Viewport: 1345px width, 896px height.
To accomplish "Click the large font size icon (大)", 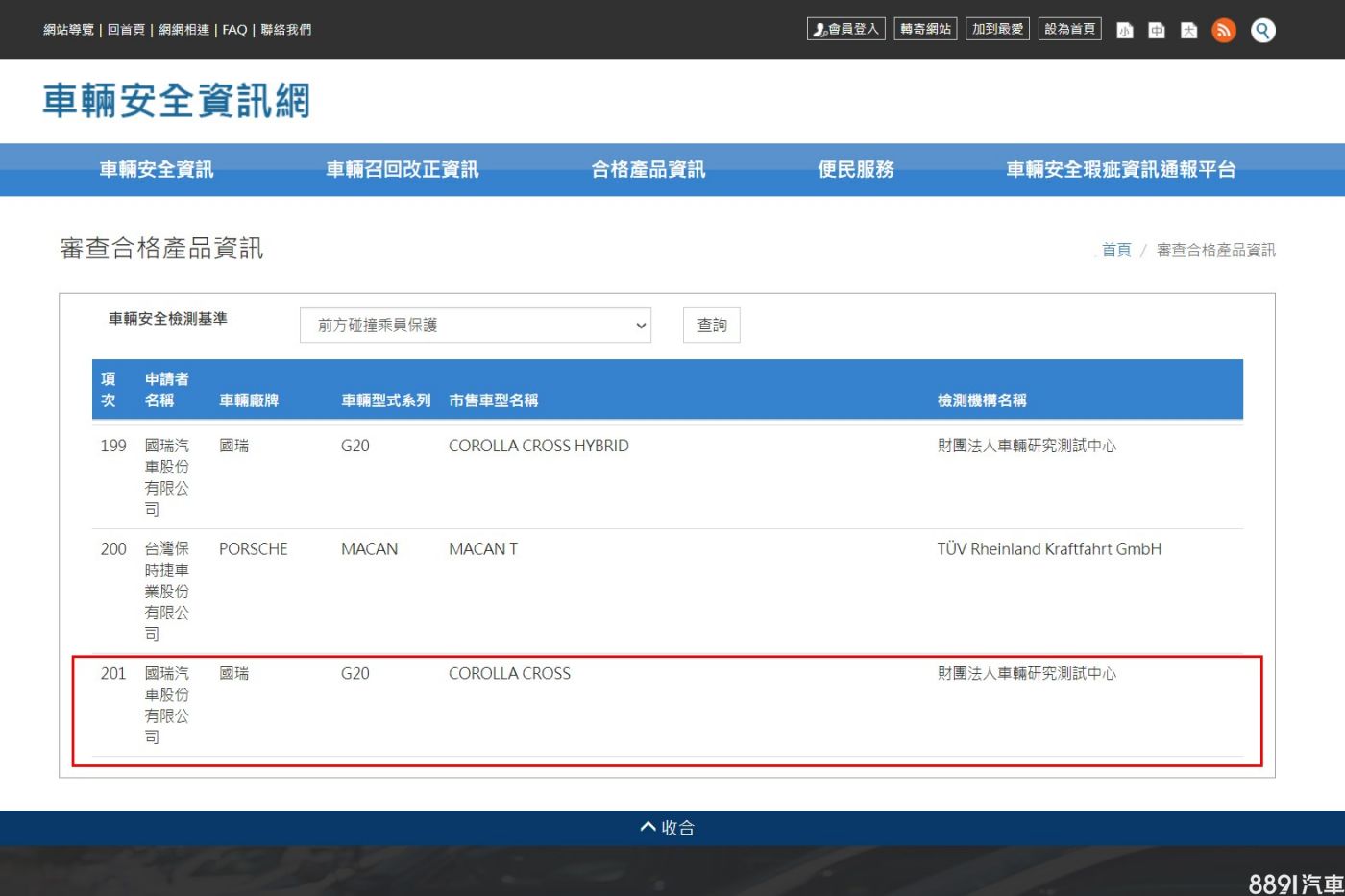I will 1188,31.
